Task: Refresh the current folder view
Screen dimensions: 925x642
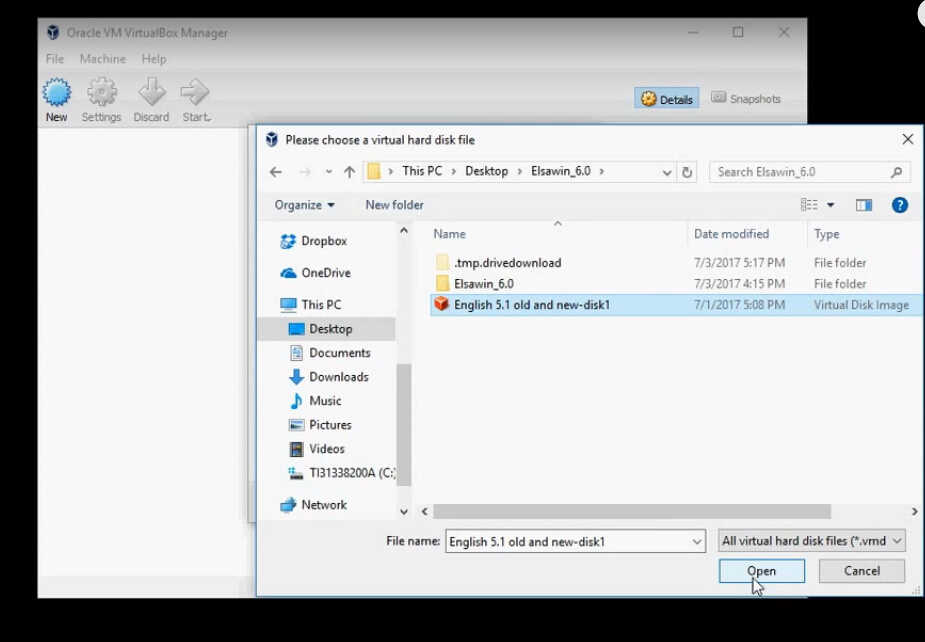Action: [x=687, y=172]
